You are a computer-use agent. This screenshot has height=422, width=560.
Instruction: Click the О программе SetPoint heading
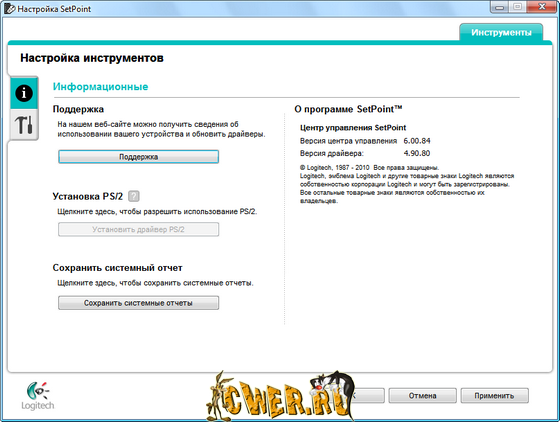348,109
